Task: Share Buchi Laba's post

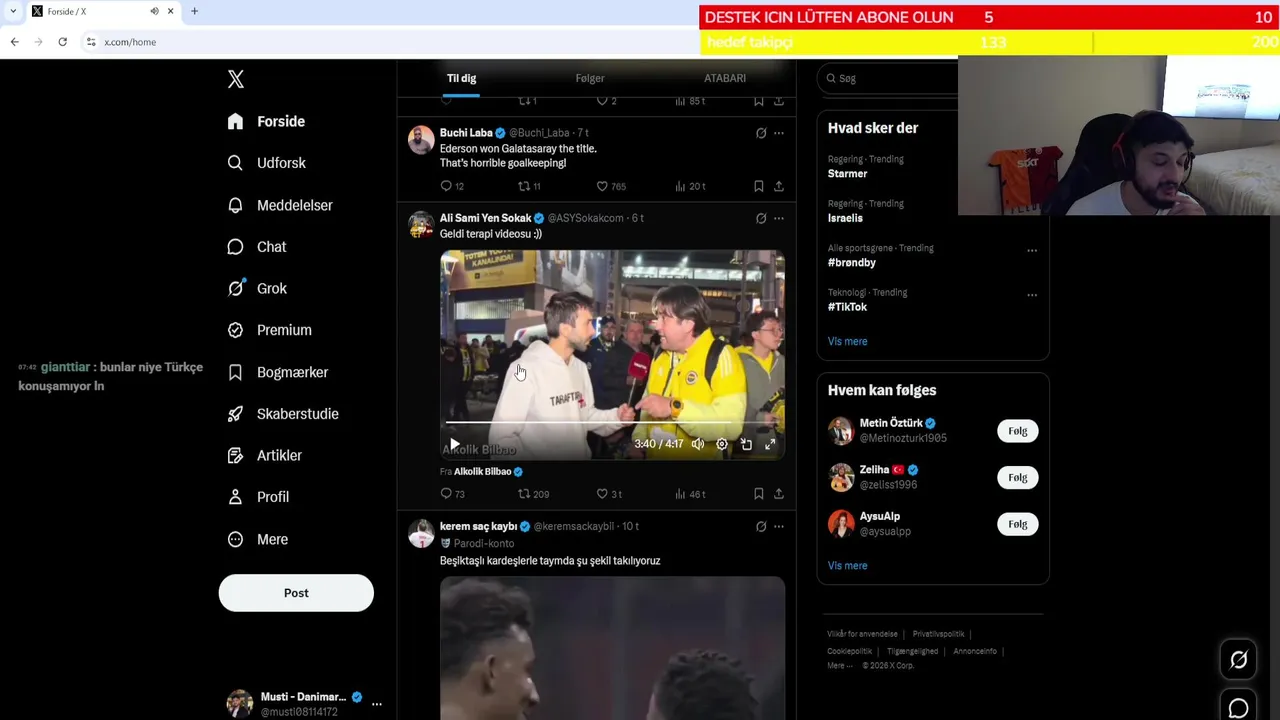Action: point(778,186)
